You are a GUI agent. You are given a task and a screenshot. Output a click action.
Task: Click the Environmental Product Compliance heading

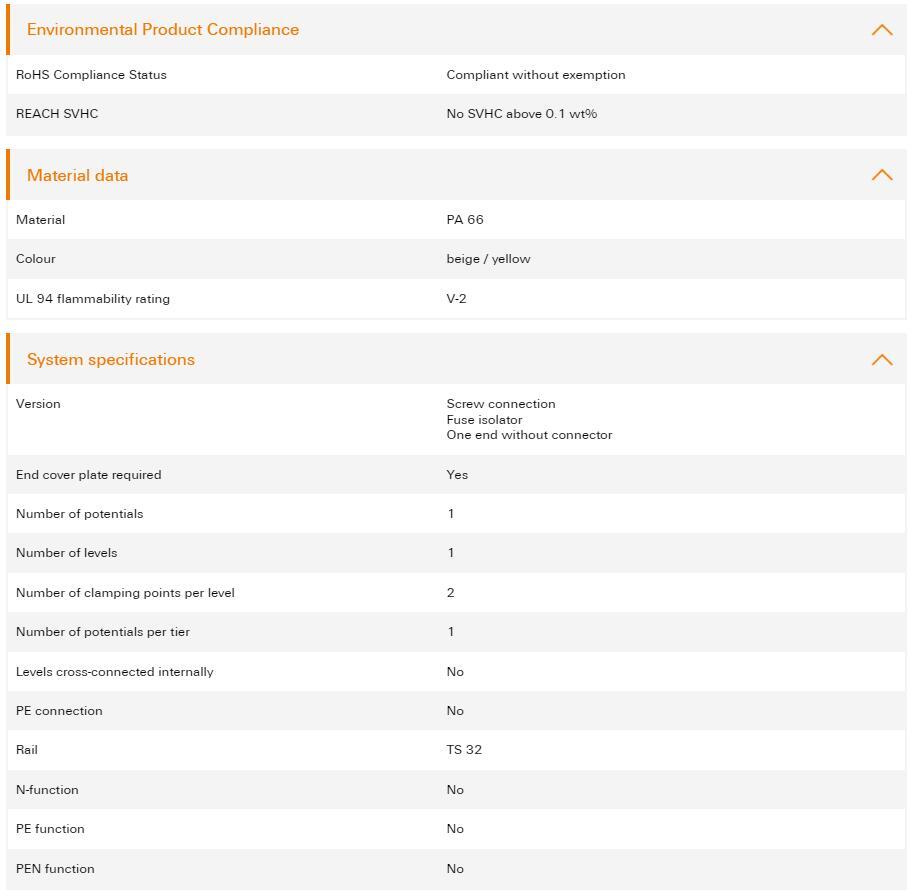(163, 30)
